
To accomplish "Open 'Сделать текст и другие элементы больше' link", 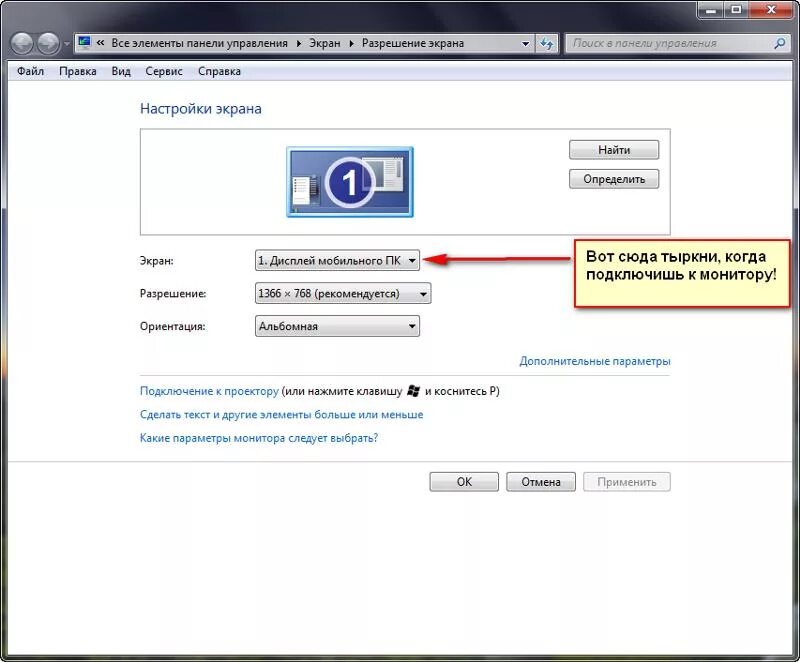I will point(281,415).
